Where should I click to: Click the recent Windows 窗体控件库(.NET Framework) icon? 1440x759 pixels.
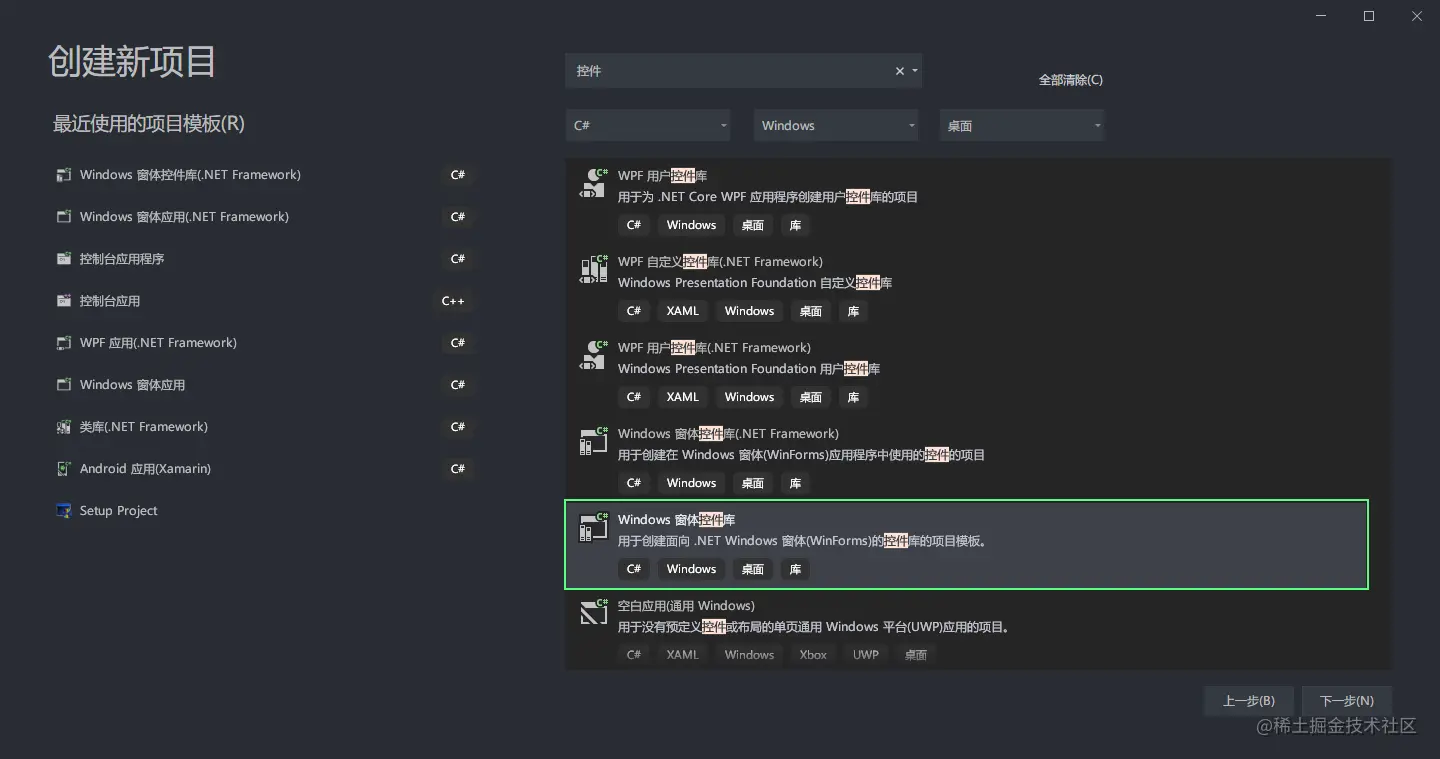(64, 175)
